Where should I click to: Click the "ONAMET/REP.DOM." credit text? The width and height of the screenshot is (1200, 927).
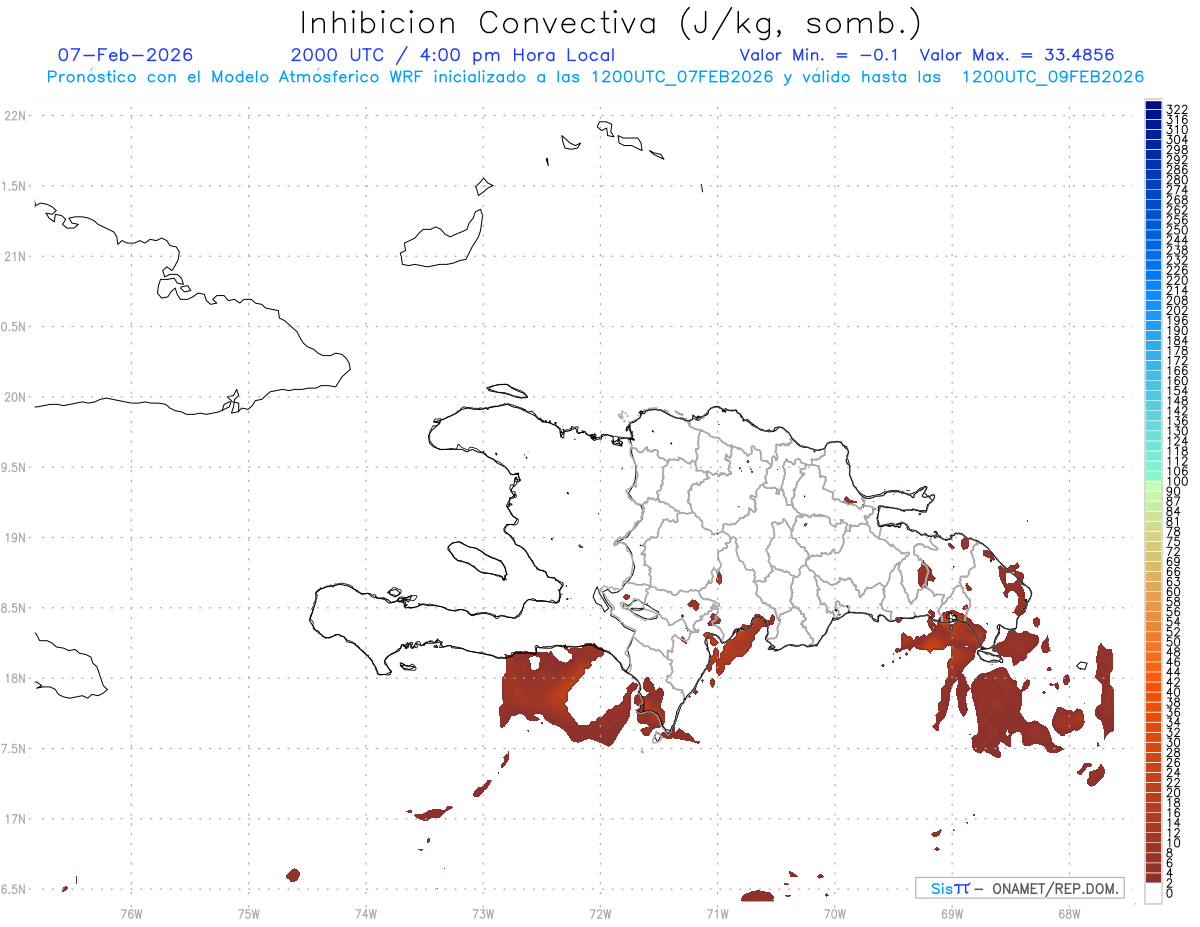click(1055, 888)
